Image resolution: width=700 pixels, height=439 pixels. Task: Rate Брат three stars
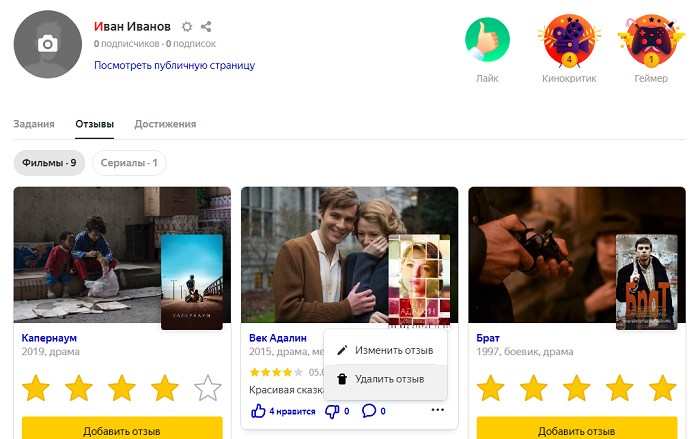click(x=577, y=388)
